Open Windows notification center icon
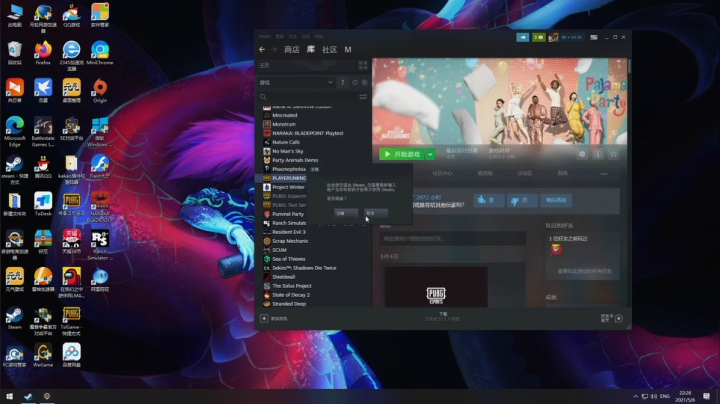 [706, 396]
